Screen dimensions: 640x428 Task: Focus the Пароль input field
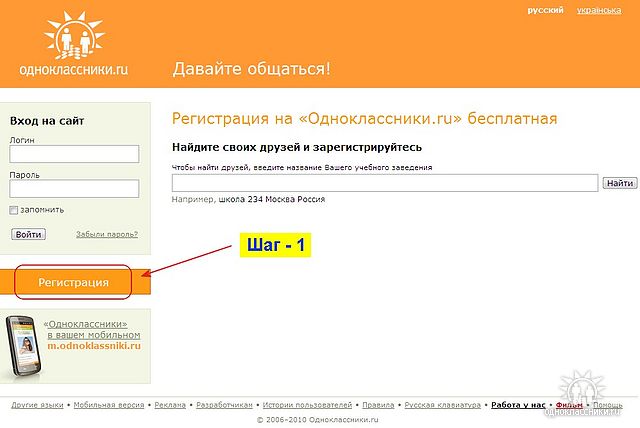point(74,188)
